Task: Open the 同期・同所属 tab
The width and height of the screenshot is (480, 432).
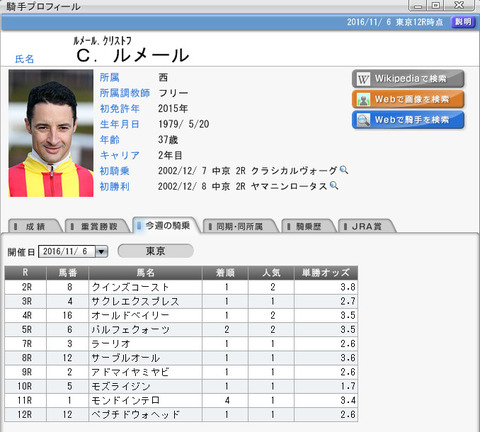Action: (x=240, y=226)
